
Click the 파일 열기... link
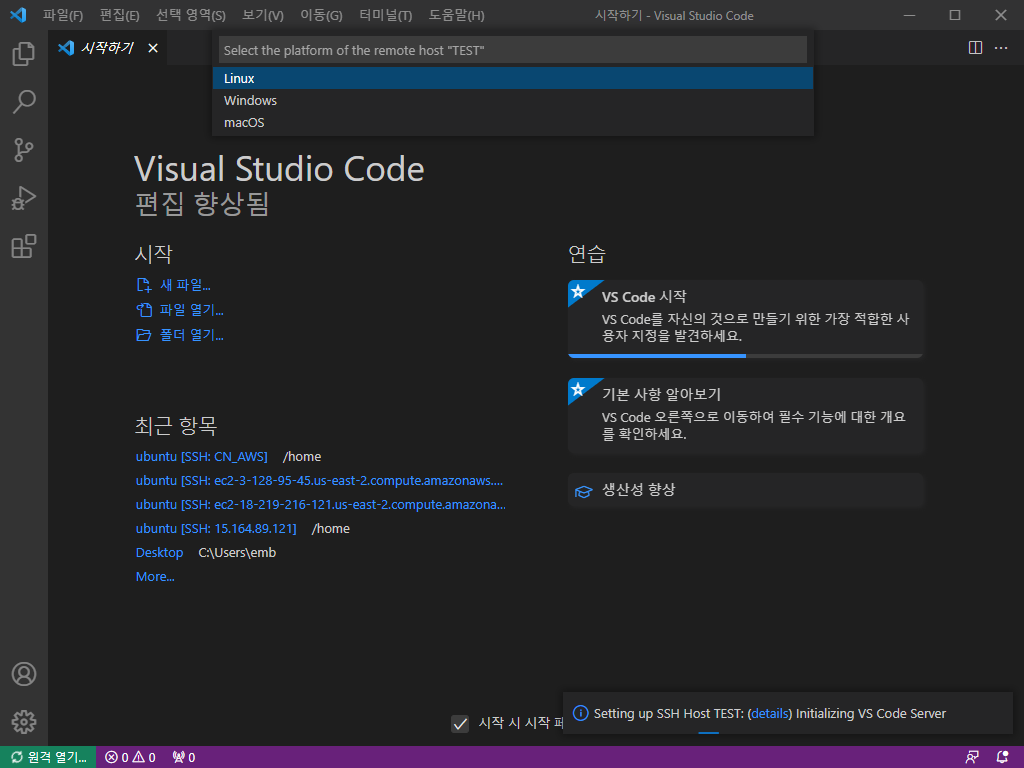pos(192,310)
